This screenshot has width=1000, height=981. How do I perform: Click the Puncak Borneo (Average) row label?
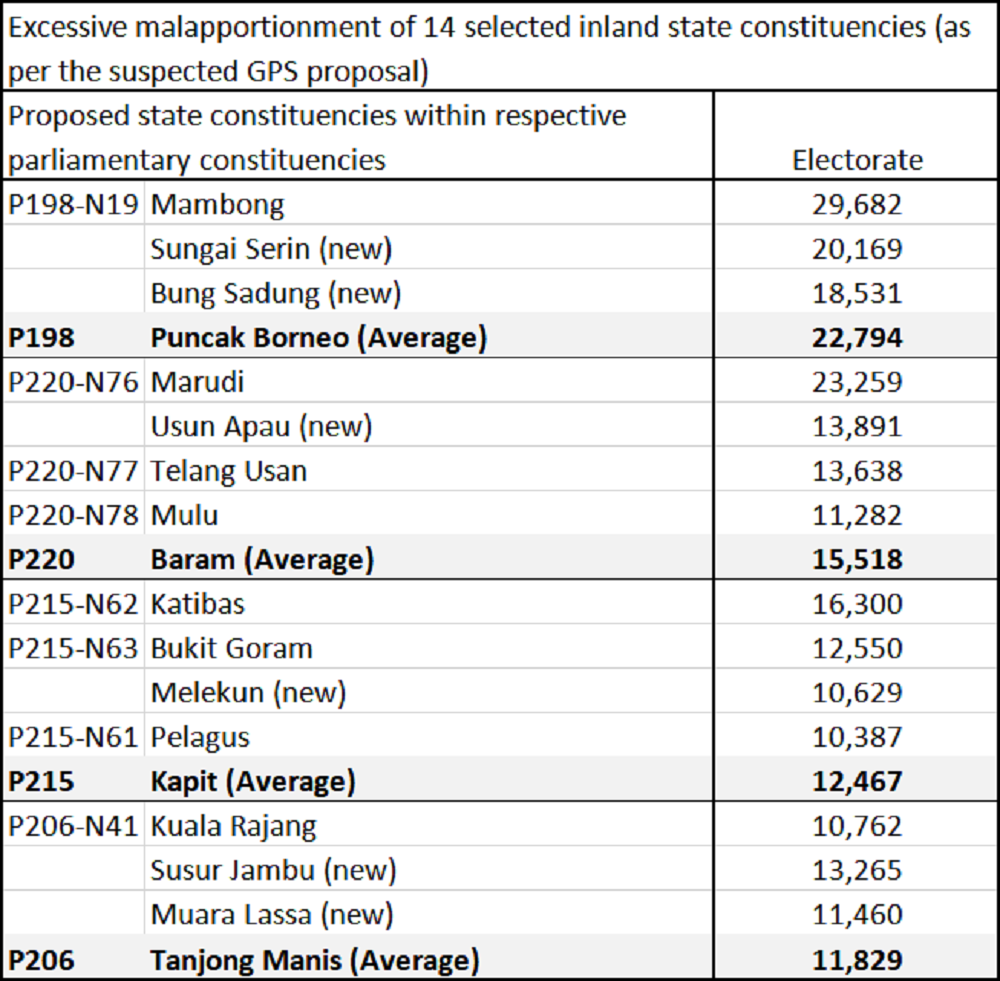pos(318,338)
